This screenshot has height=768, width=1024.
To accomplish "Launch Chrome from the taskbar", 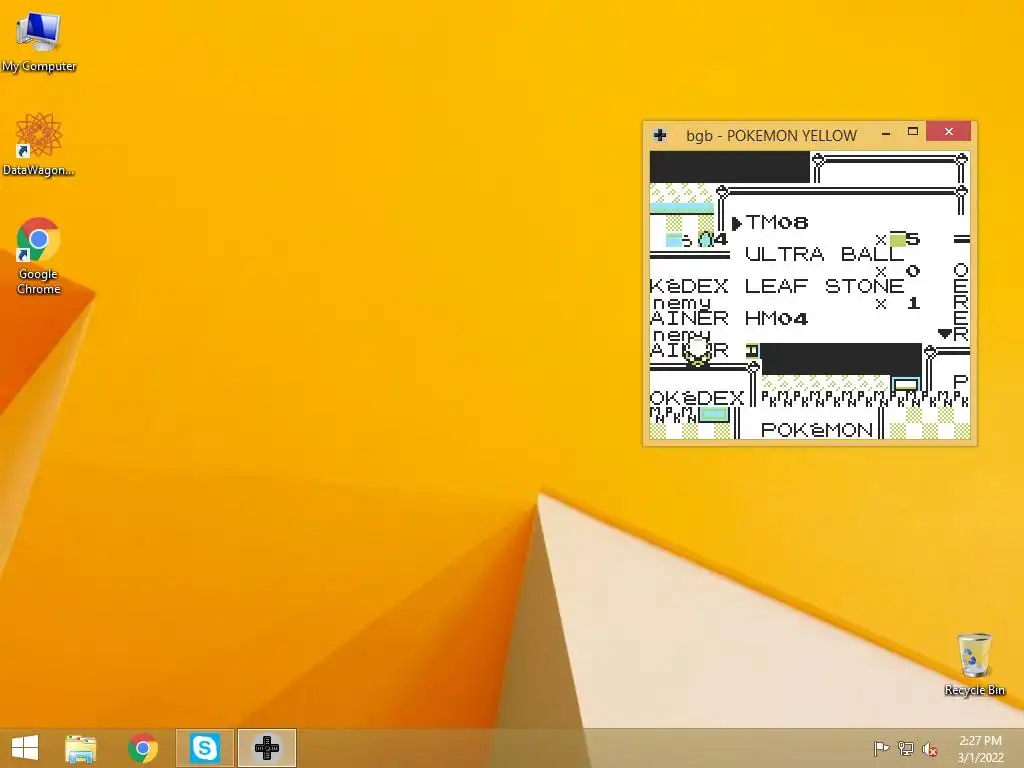I will (x=142, y=748).
